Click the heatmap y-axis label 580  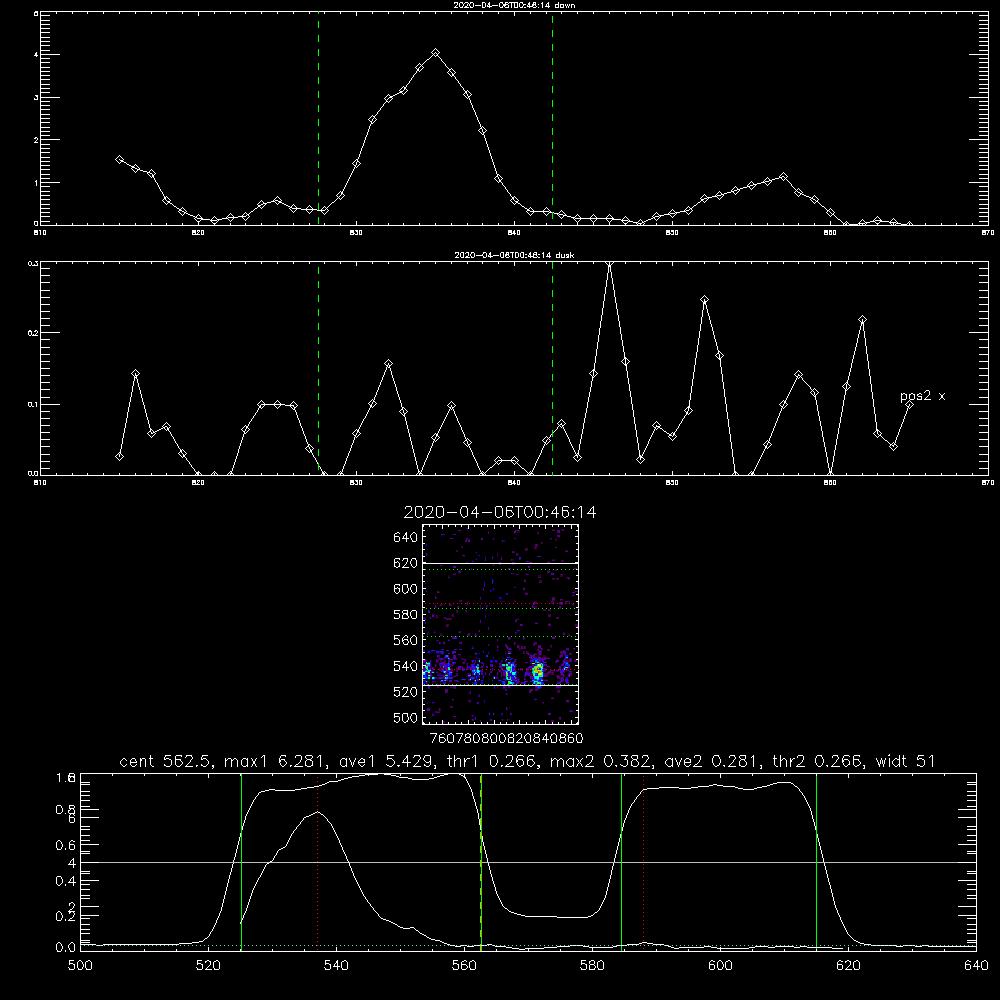[x=406, y=615]
